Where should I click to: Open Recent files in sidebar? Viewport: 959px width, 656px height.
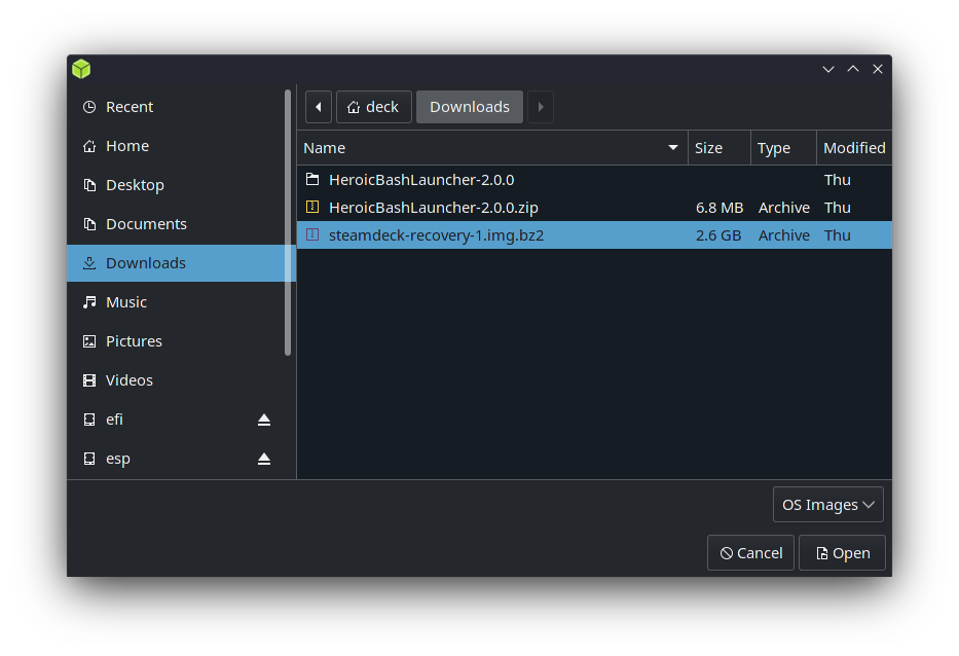click(x=177, y=107)
